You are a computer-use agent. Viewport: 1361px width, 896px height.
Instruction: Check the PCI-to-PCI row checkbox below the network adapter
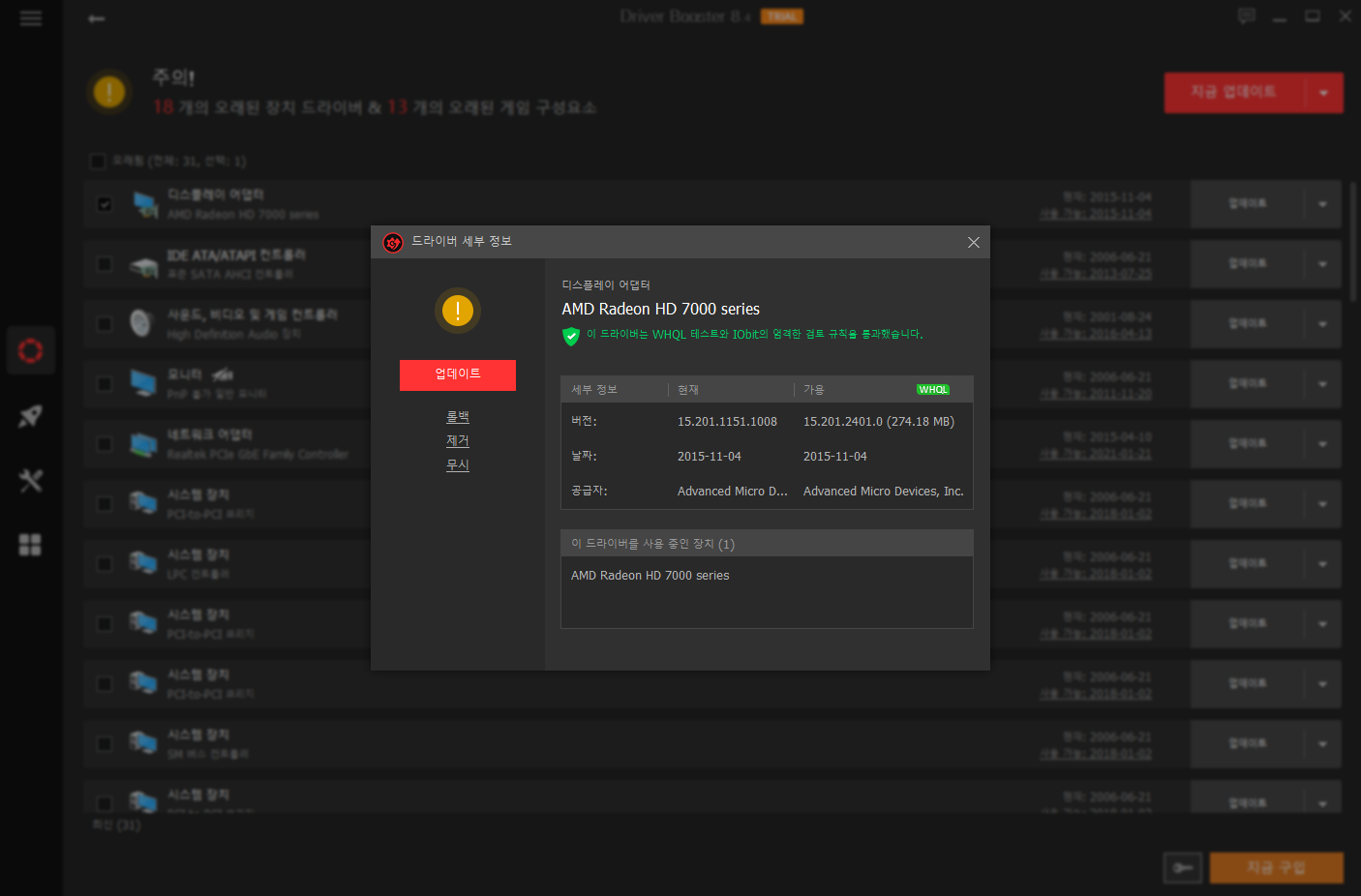pos(105,504)
